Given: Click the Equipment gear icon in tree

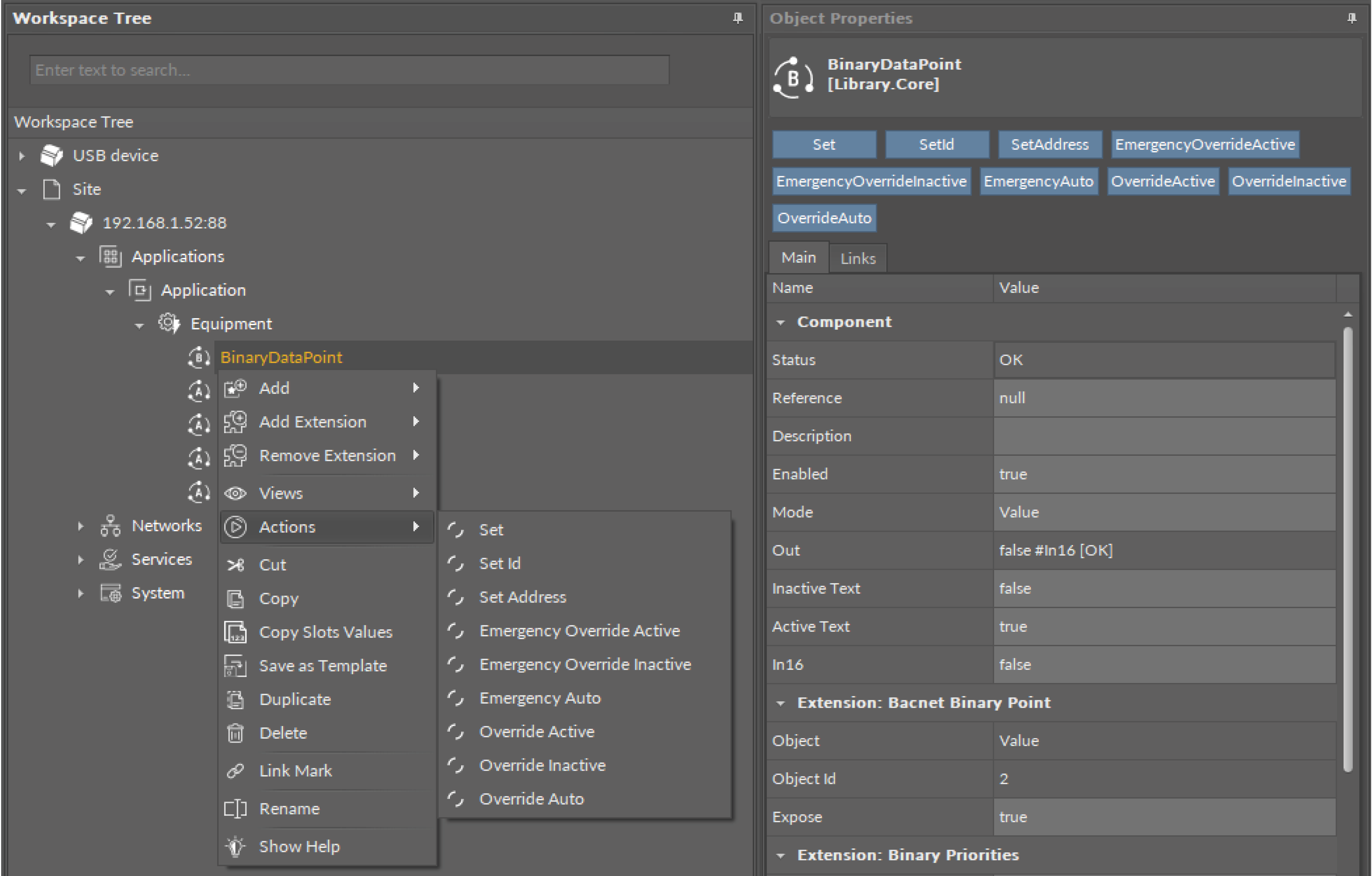Looking at the screenshot, I should 169,324.
